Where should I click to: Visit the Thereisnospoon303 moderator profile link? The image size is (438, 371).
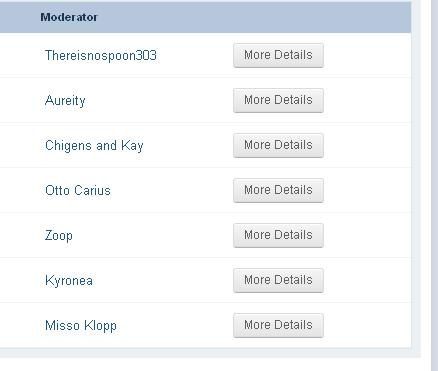(101, 56)
